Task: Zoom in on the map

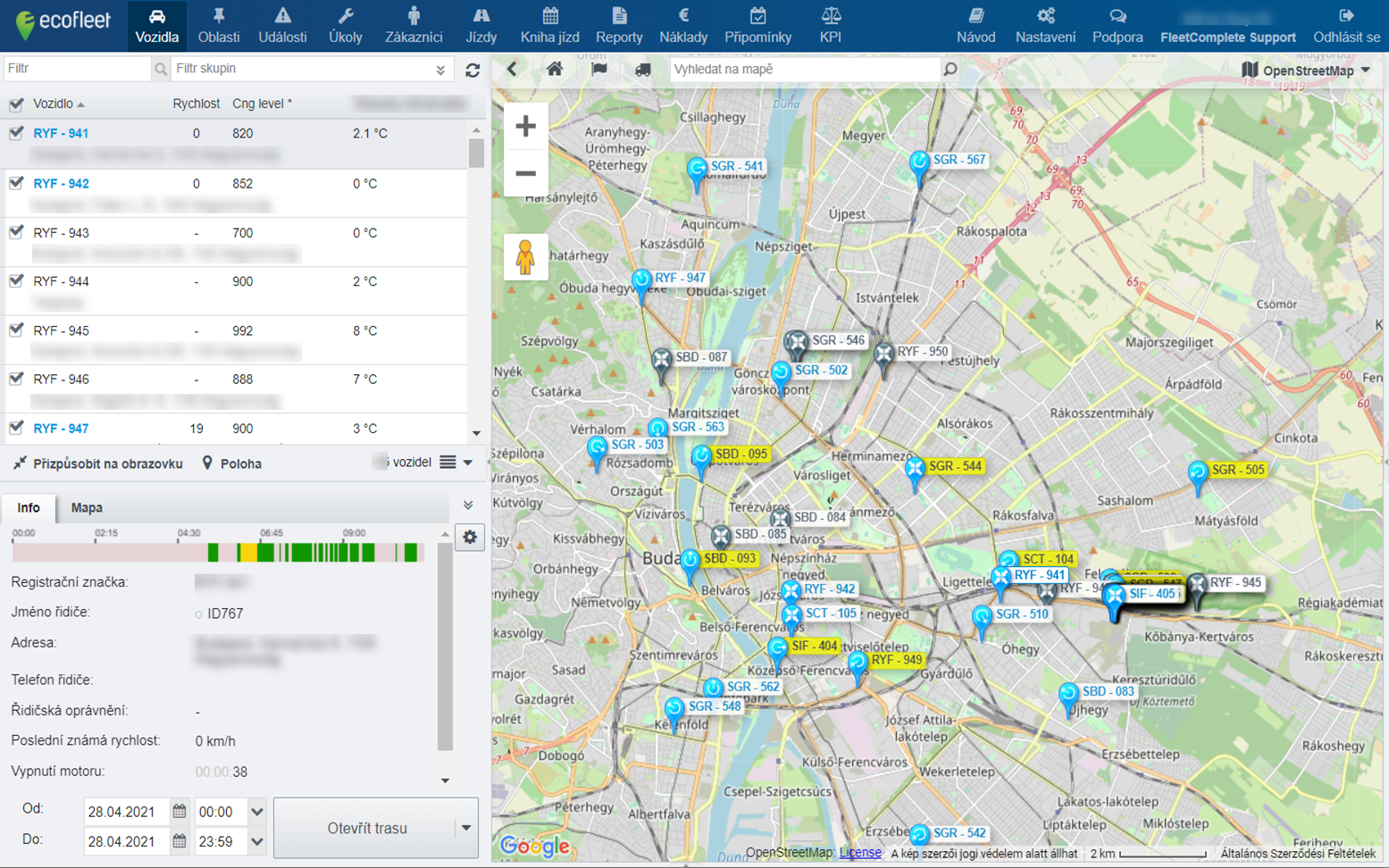Action: coord(525,126)
